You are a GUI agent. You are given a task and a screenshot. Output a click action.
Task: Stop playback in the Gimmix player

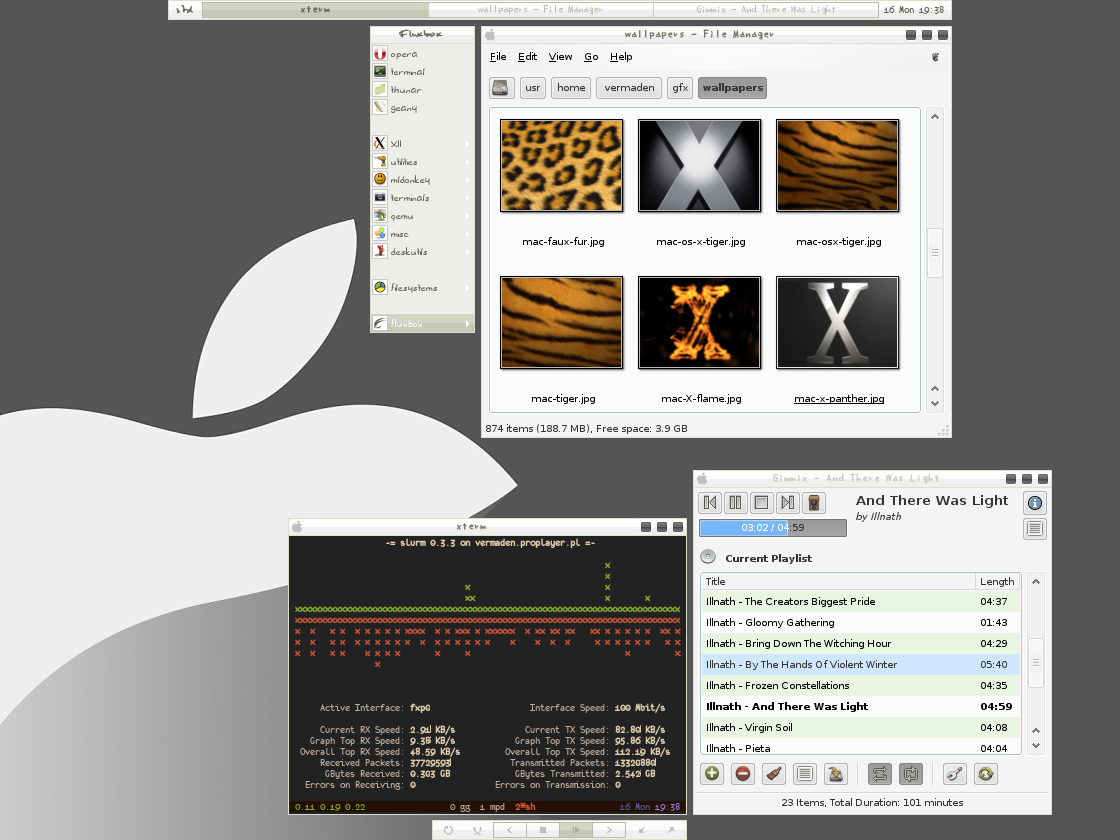click(761, 503)
